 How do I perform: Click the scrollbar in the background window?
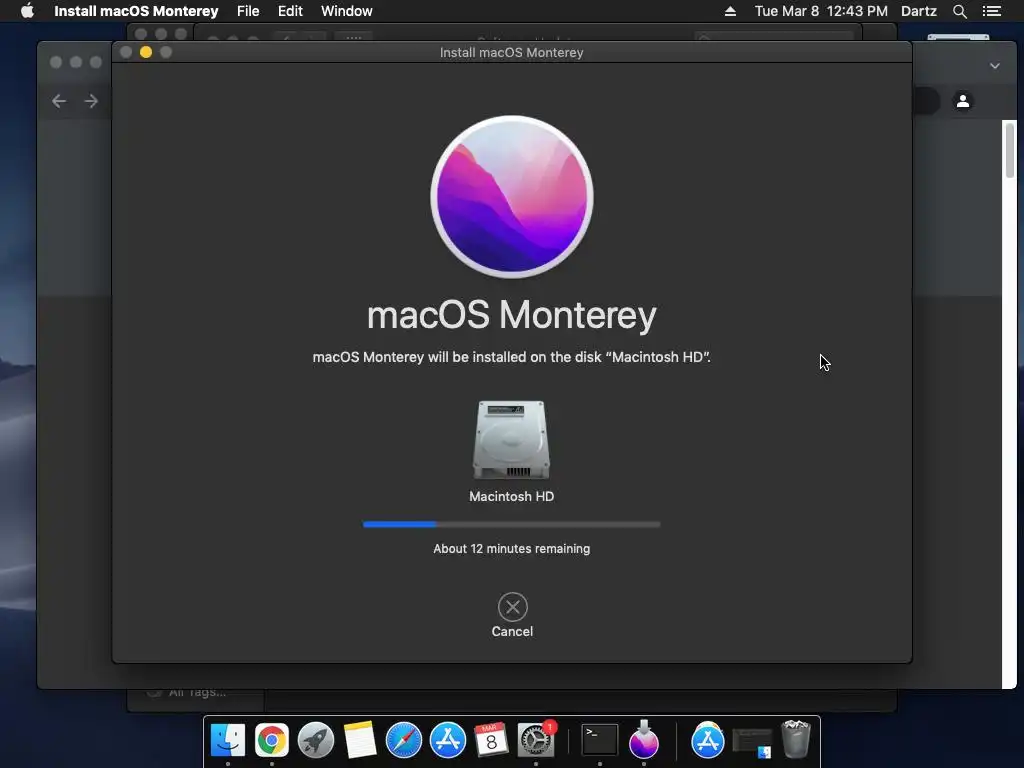1010,150
